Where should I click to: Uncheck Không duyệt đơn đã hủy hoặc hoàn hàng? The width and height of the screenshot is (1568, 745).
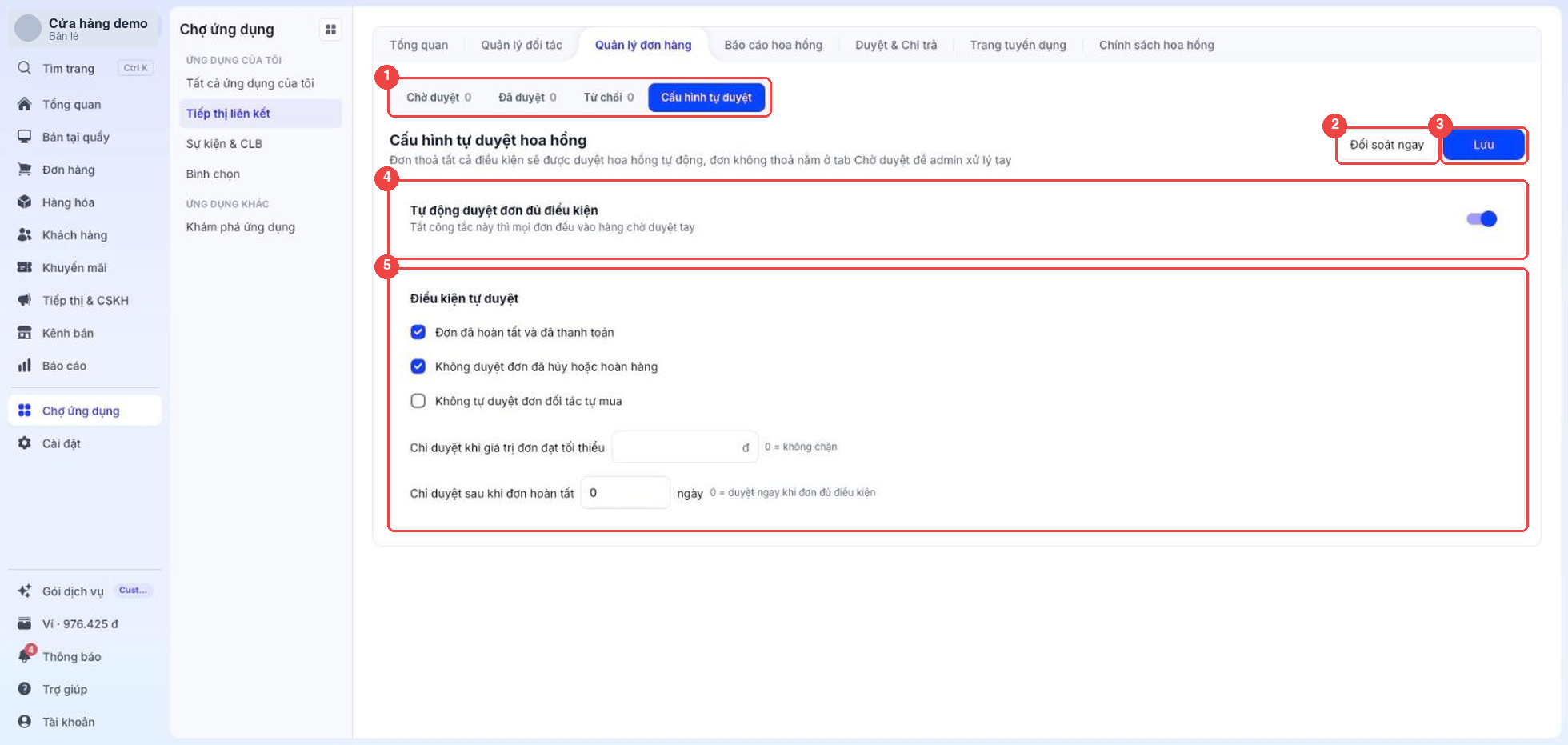pos(418,366)
